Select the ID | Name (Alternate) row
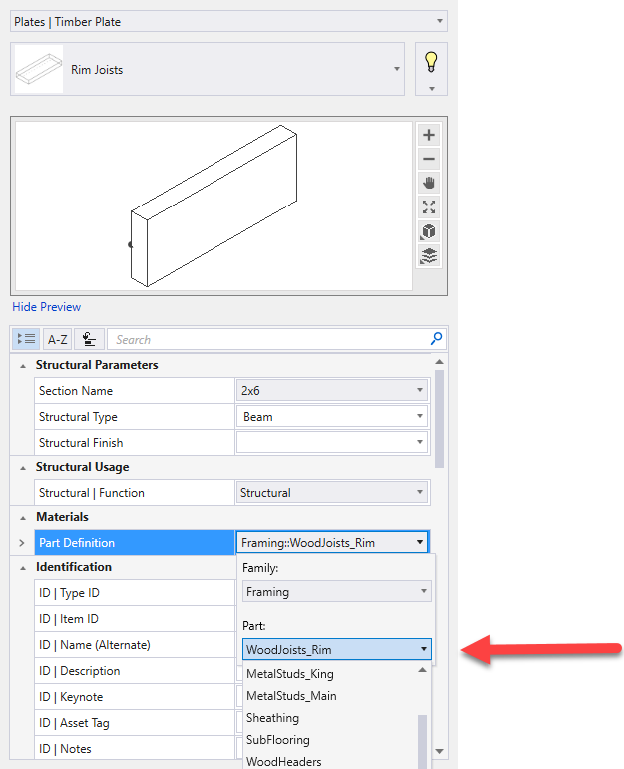This screenshot has width=624, height=769. (x=134, y=645)
